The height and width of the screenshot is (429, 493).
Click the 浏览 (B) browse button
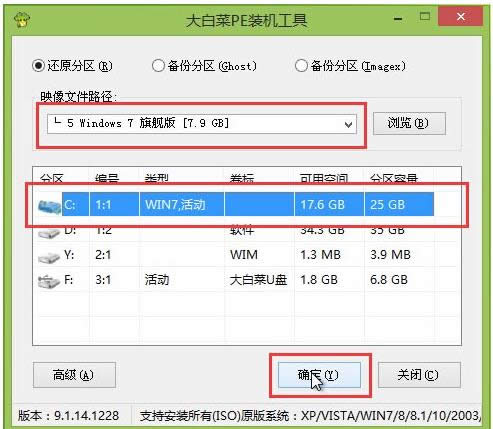[x=409, y=123]
